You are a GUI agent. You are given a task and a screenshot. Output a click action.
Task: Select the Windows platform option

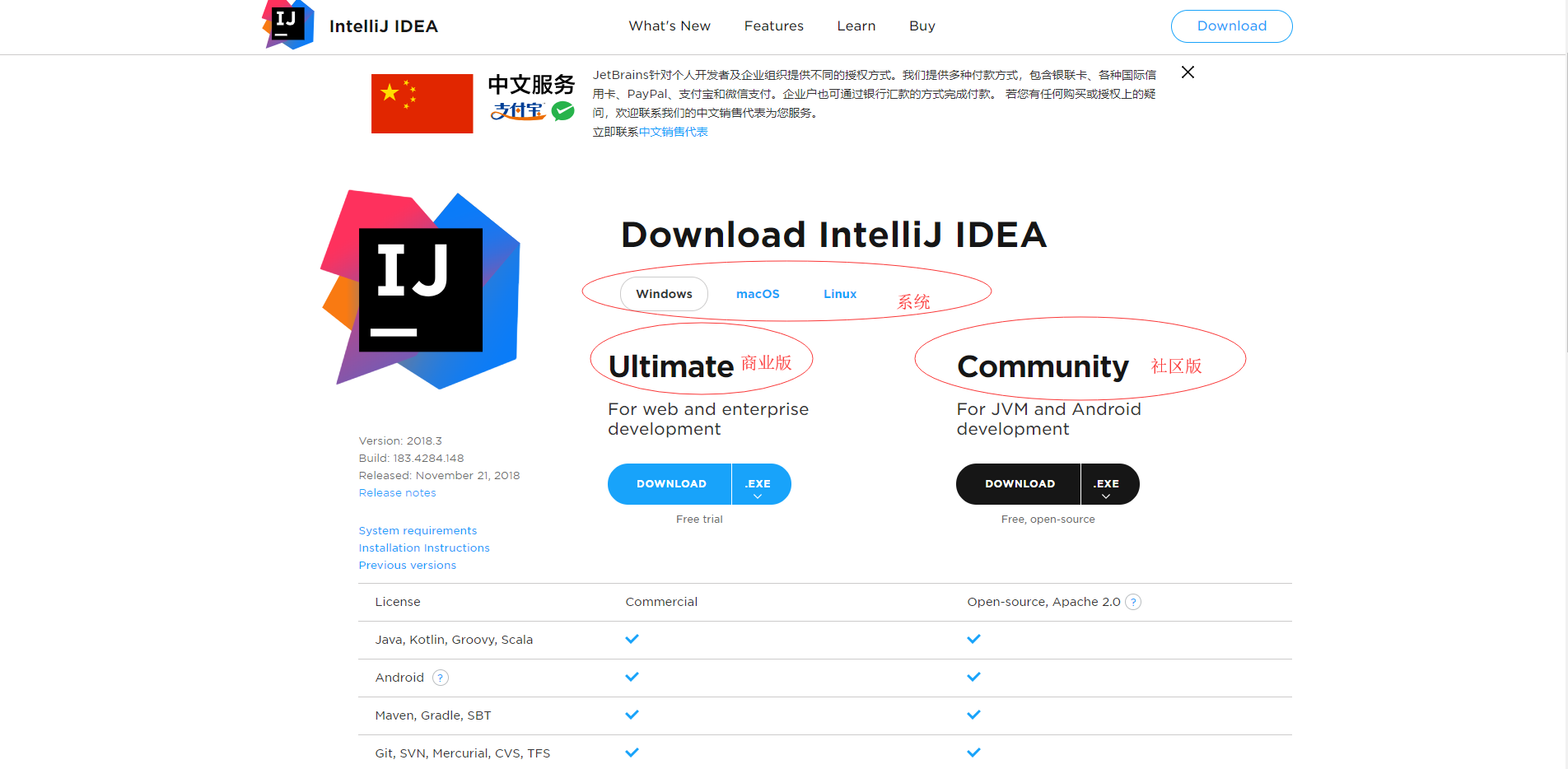(x=664, y=294)
